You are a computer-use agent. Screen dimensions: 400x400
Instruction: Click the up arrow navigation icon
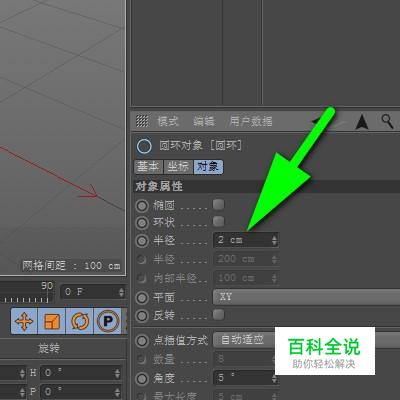point(362,121)
